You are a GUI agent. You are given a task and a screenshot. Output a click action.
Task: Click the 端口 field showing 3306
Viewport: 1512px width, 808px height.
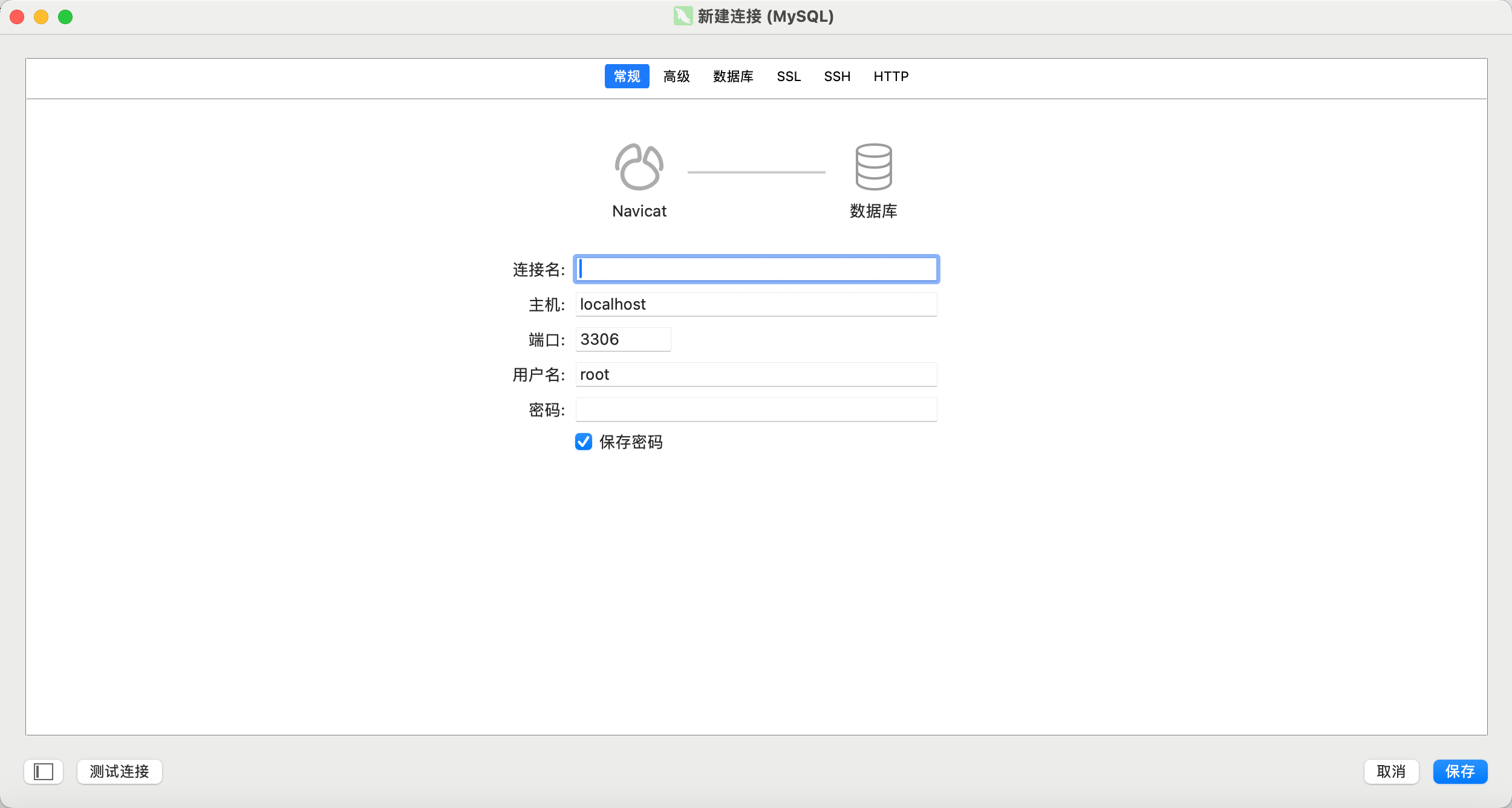pos(623,339)
